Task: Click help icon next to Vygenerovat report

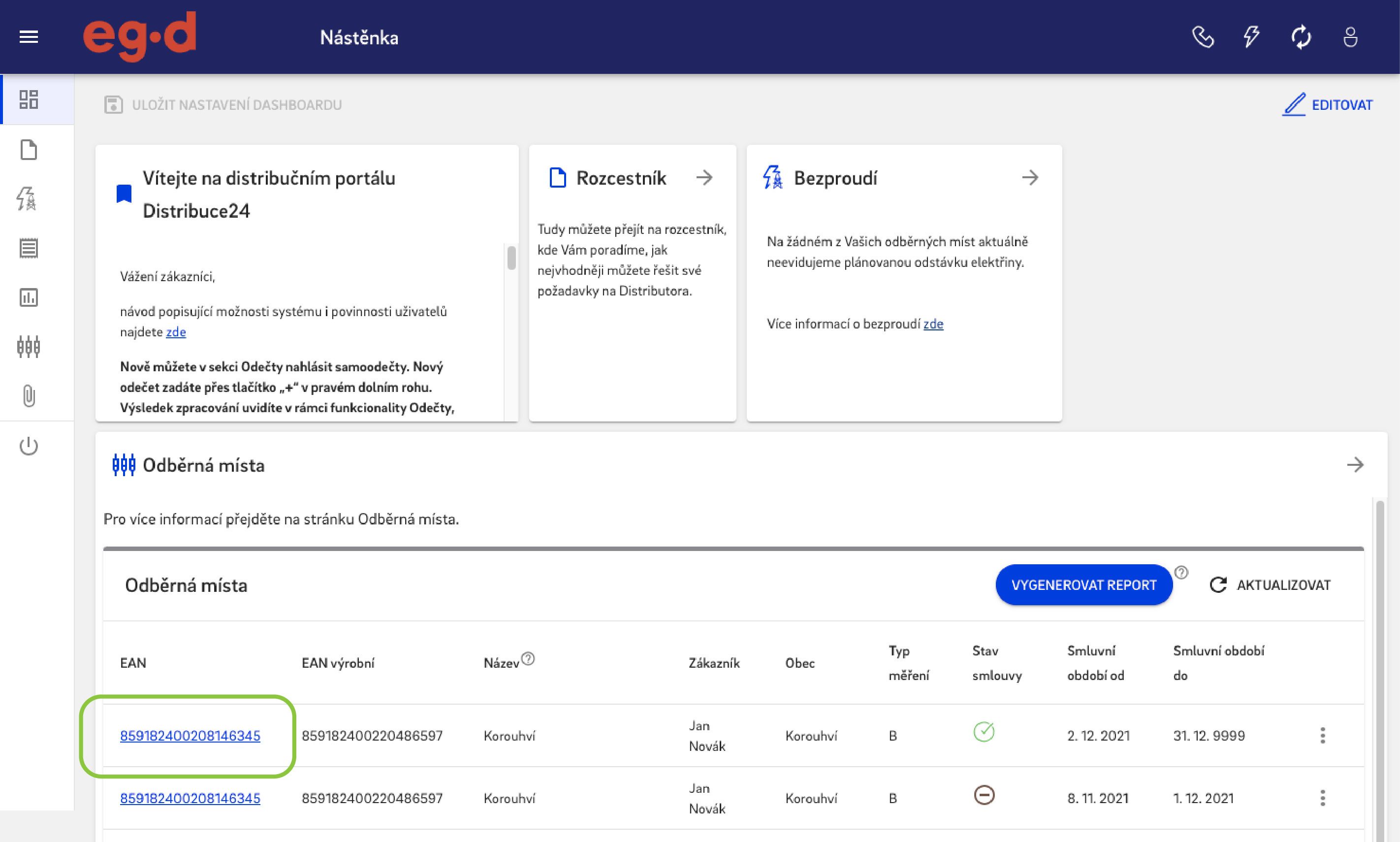Action: [x=1181, y=573]
